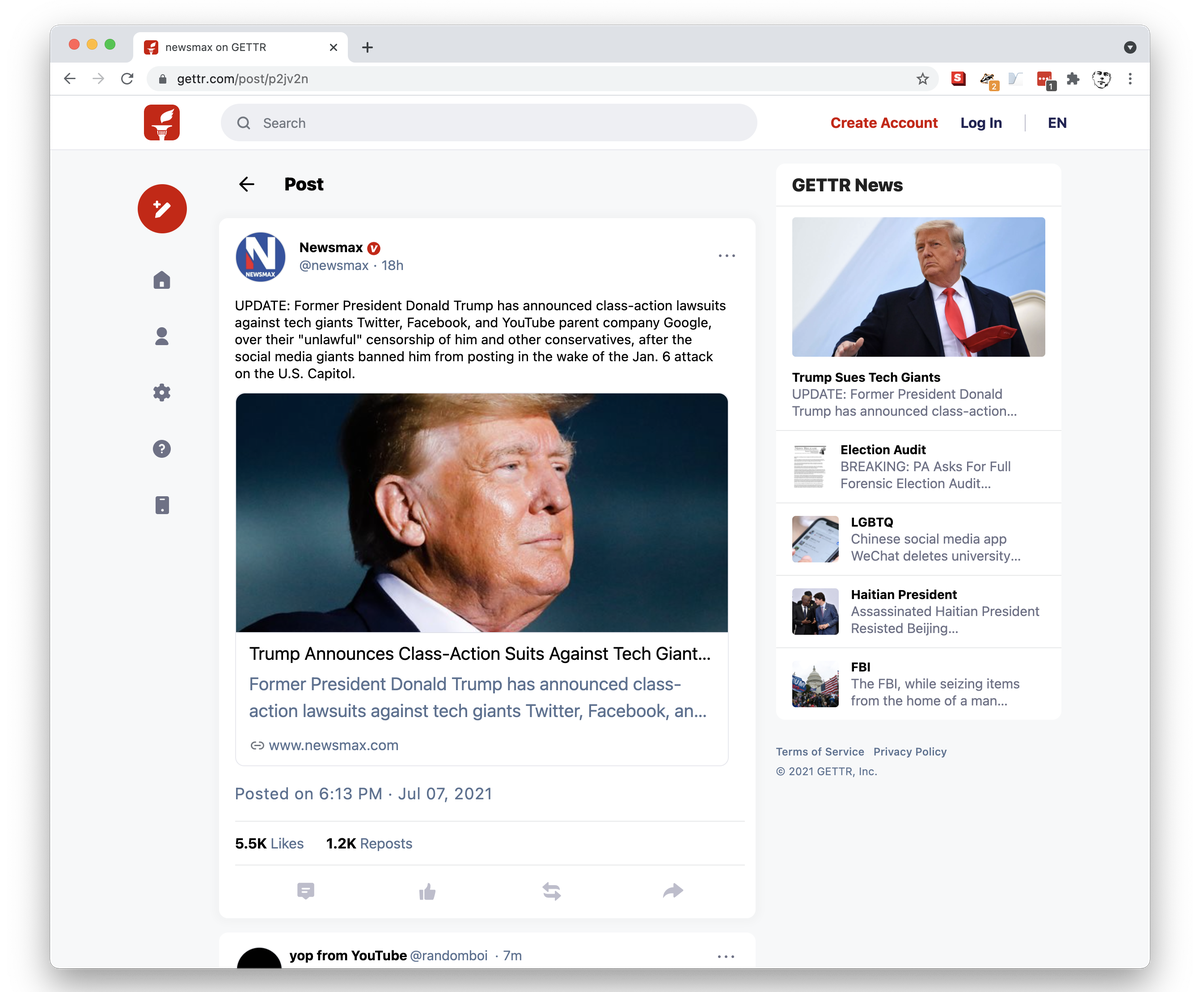Click the Chrome tab search down arrow
Image resolution: width=1200 pixels, height=992 pixels.
(1130, 47)
